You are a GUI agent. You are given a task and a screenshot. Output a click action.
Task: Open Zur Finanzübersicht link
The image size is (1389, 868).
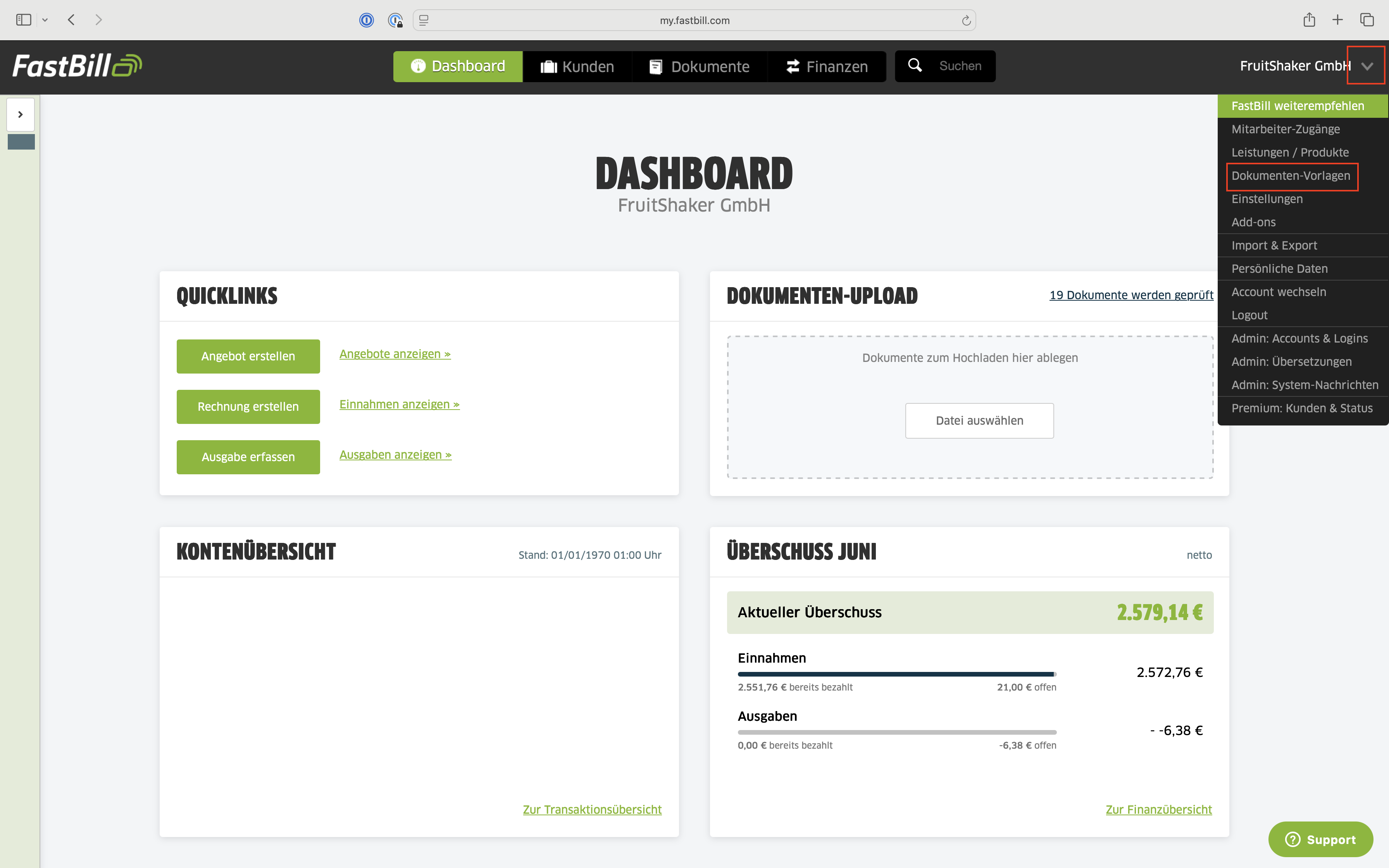pyautogui.click(x=1159, y=810)
